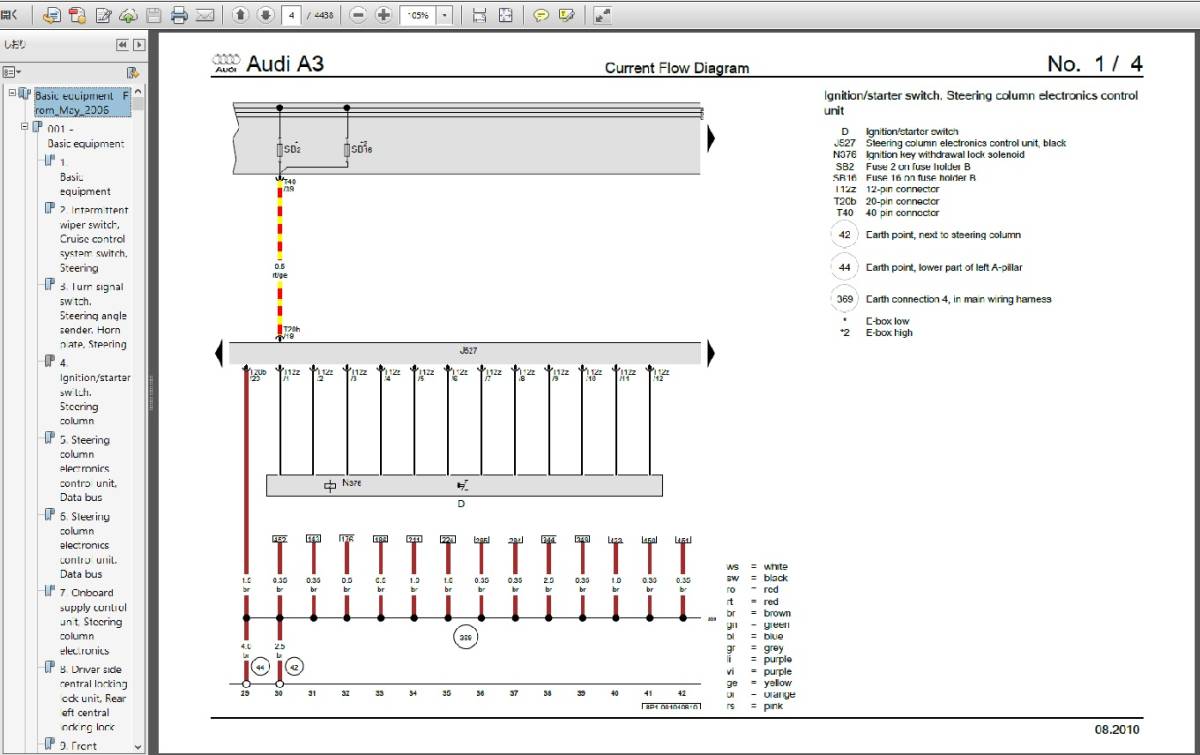Click 'Earth connection 4, in main wiring harness'

click(x=958, y=299)
